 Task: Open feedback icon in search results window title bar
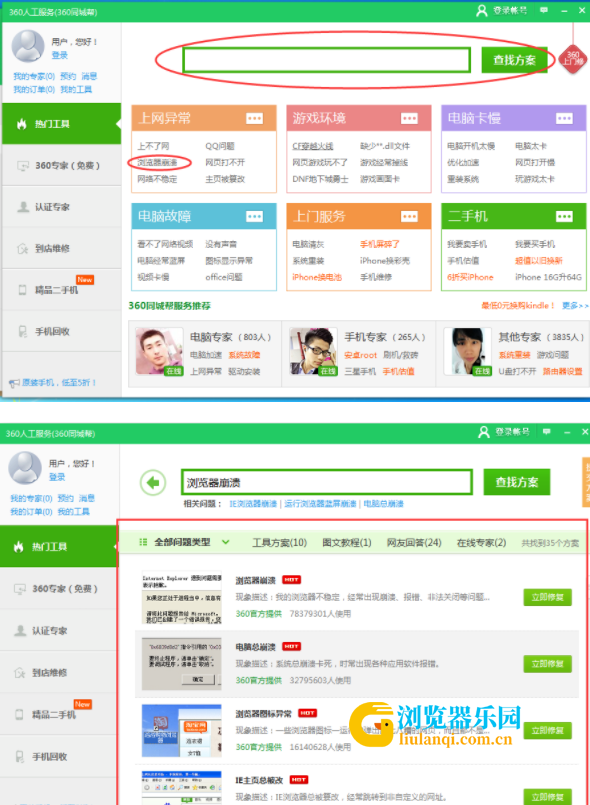tap(546, 432)
